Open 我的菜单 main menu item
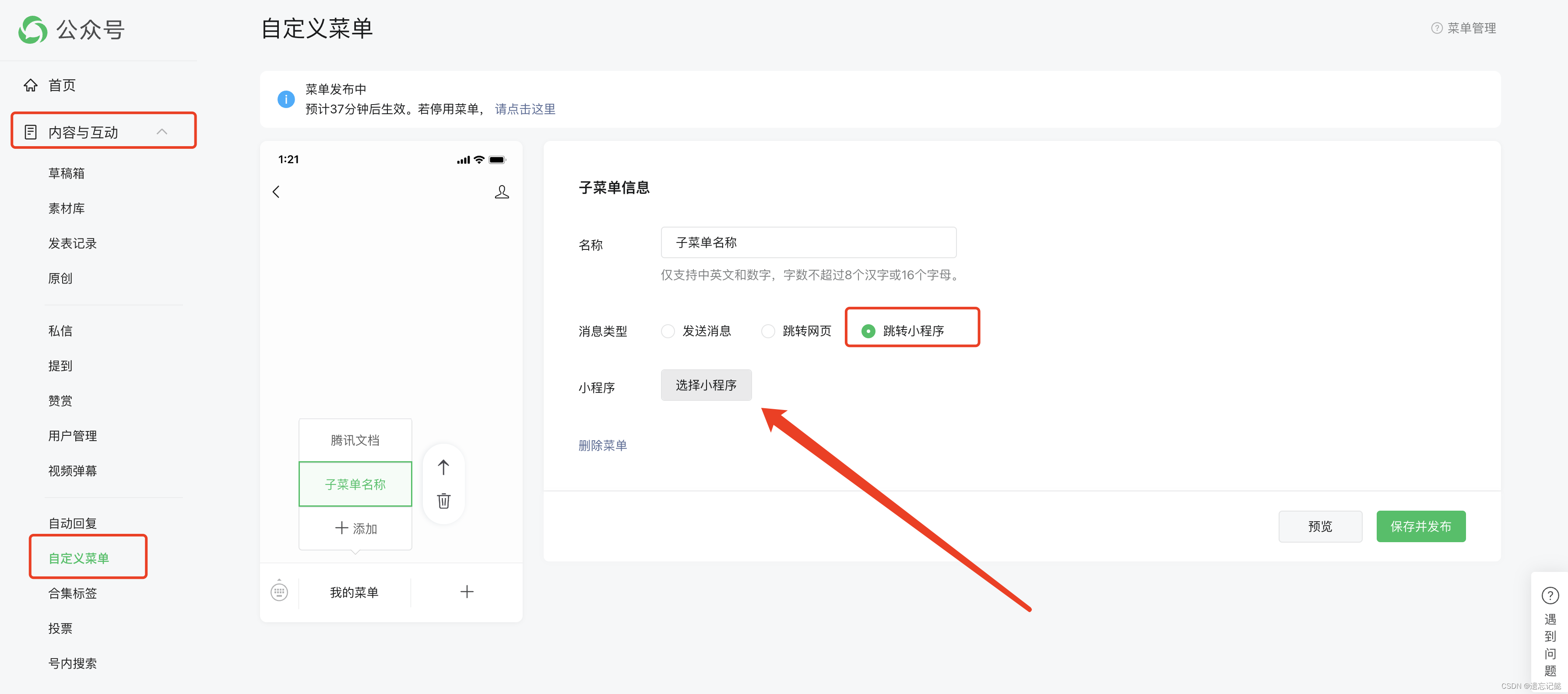 click(x=354, y=592)
